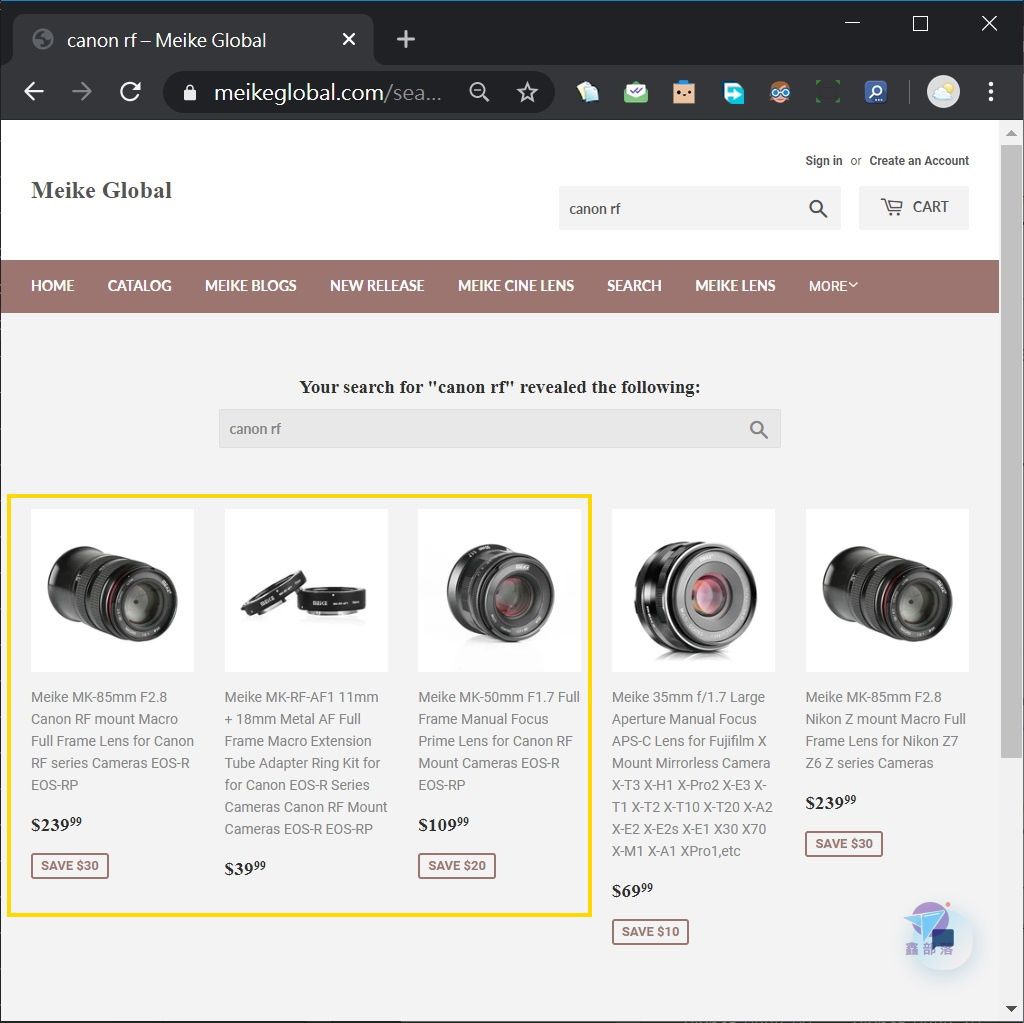Open the glasses face avatar extension
The width and height of the screenshot is (1024, 1023).
(780, 92)
